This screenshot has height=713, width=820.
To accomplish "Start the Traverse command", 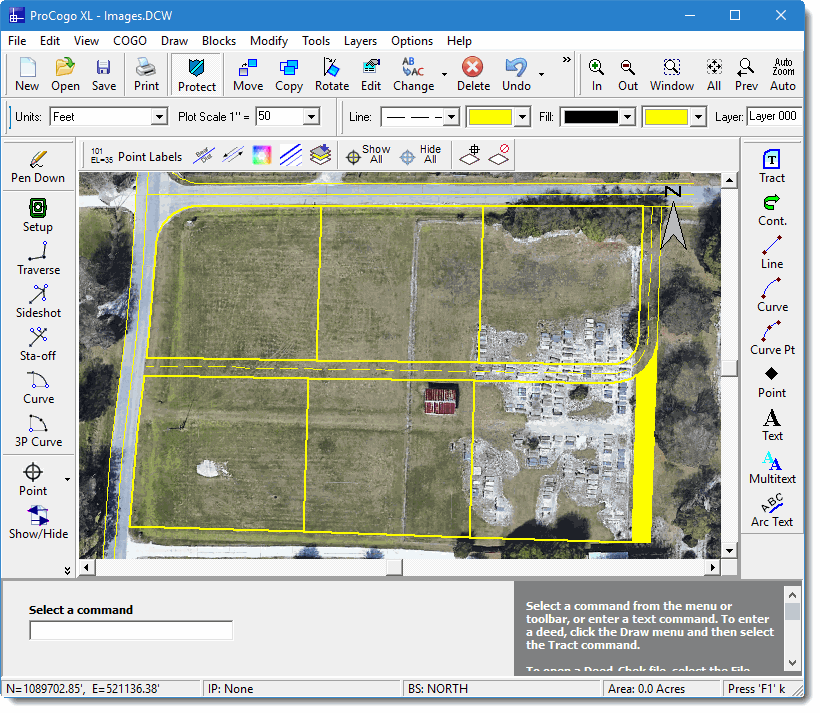I will [38, 258].
